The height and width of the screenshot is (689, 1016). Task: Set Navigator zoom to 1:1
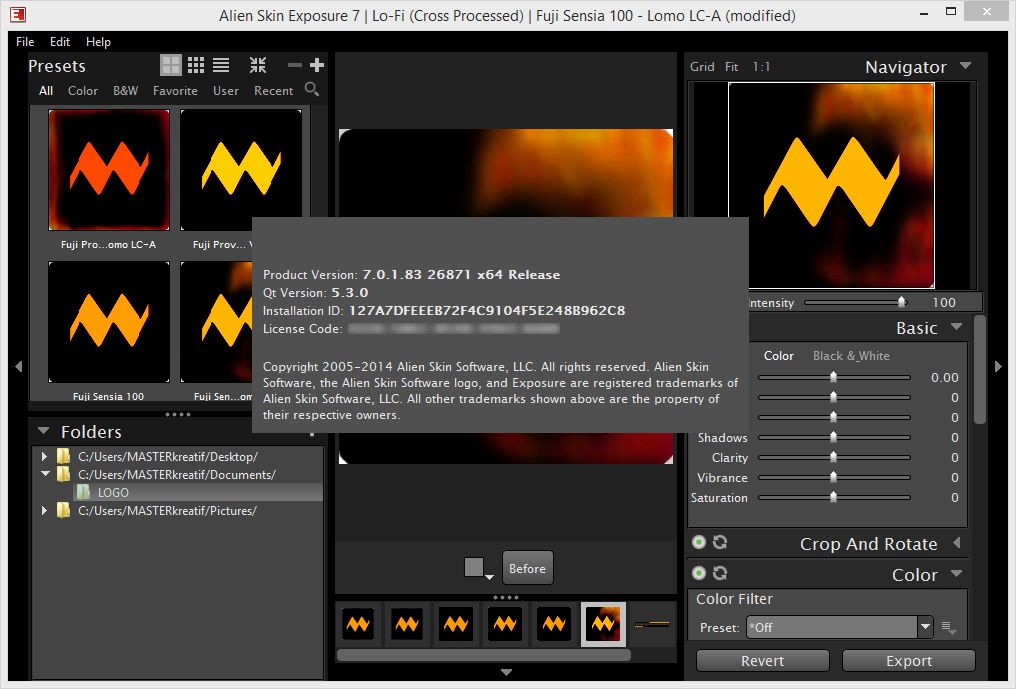(761, 67)
